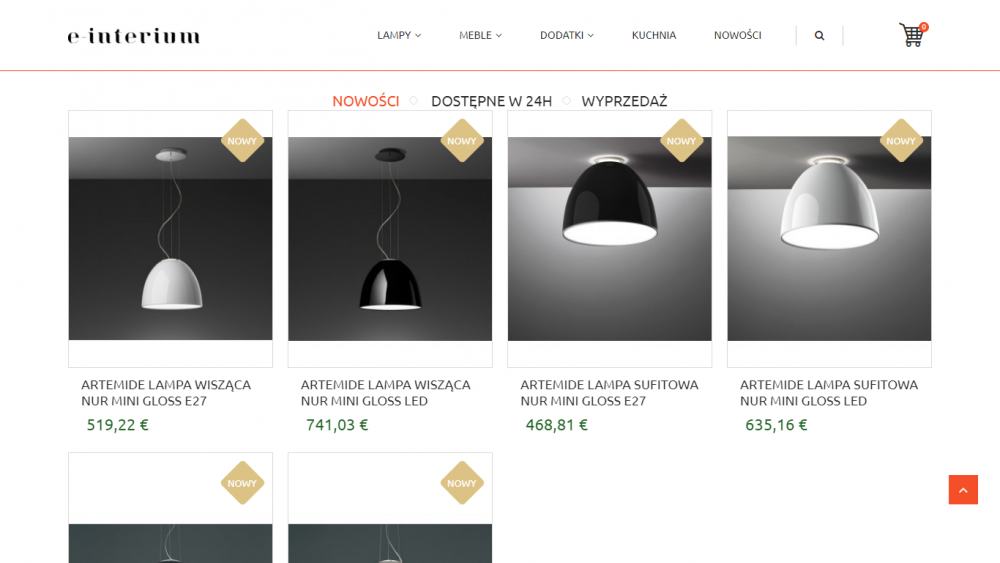The height and width of the screenshot is (563, 1000).
Task: Click the black hanging lamp product image
Action: pos(390,238)
